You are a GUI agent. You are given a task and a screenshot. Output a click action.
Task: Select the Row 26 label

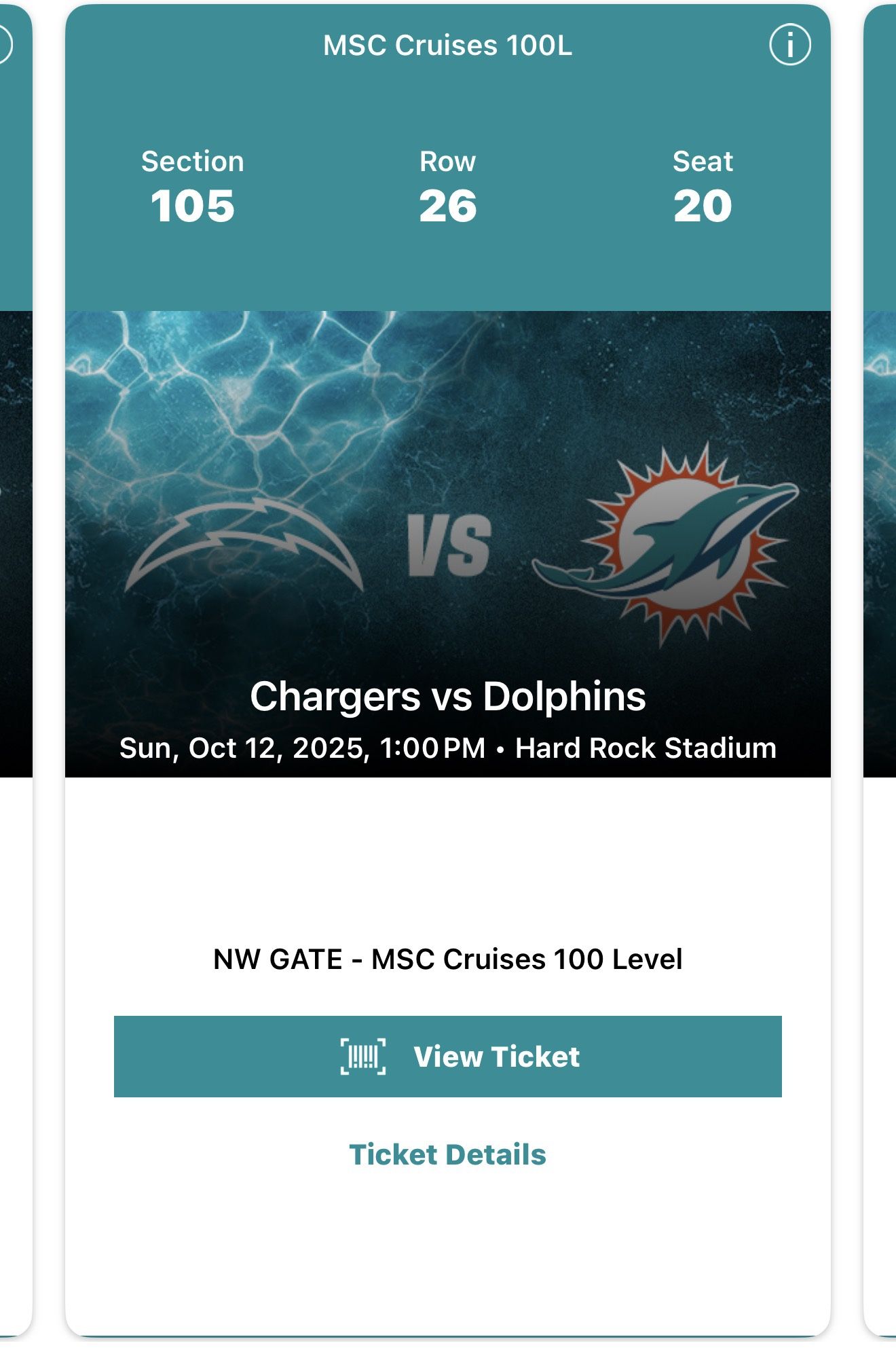pyautogui.click(x=447, y=162)
